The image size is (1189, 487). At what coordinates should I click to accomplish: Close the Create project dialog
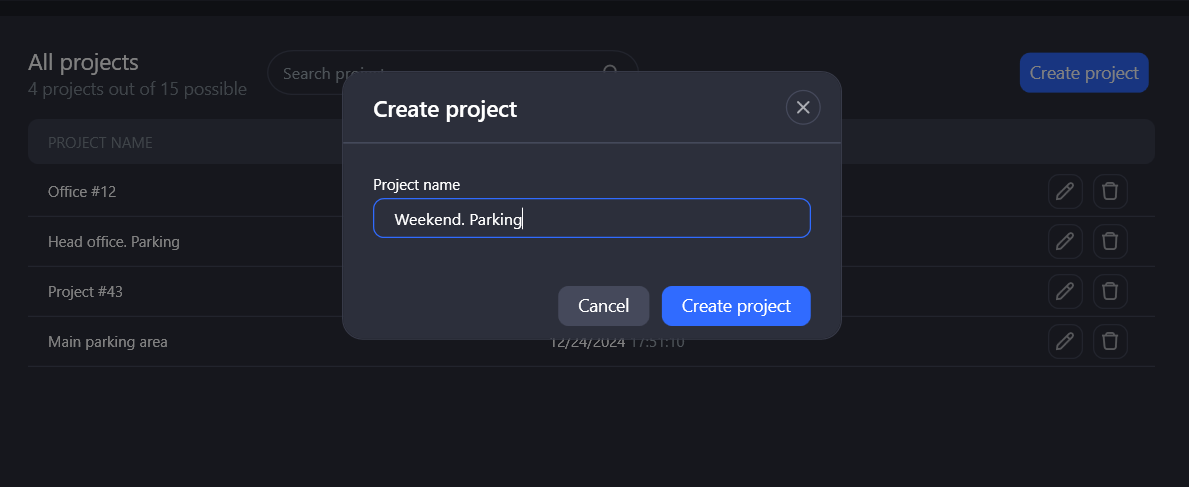(803, 108)
